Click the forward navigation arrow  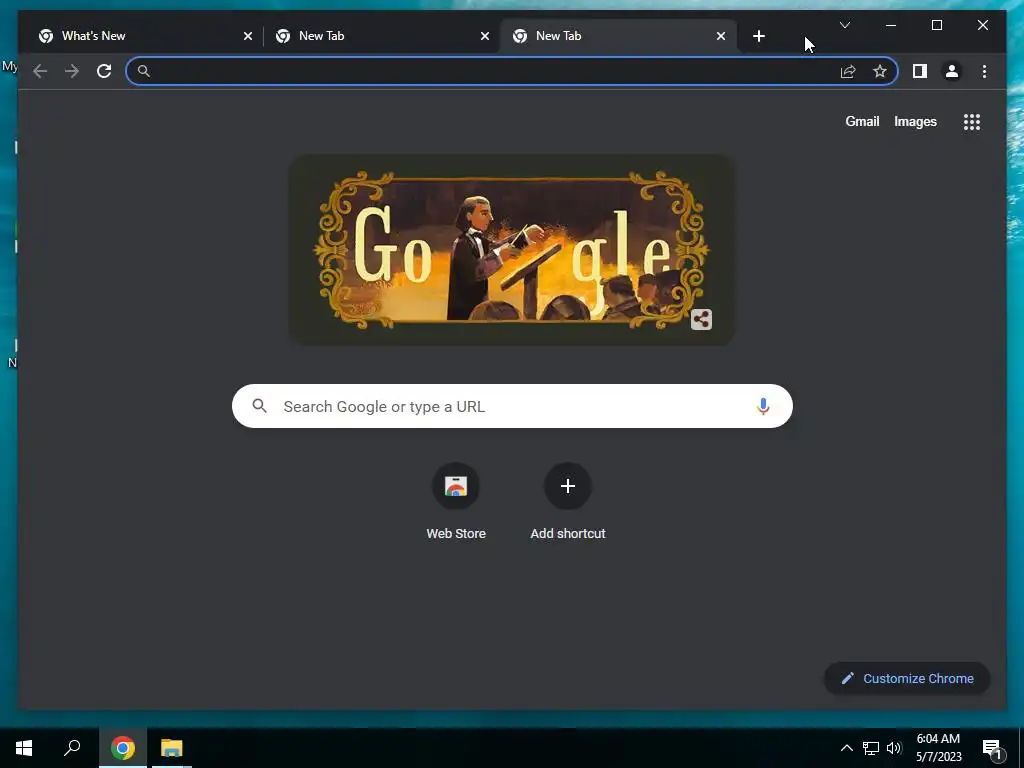coord(72,71)
